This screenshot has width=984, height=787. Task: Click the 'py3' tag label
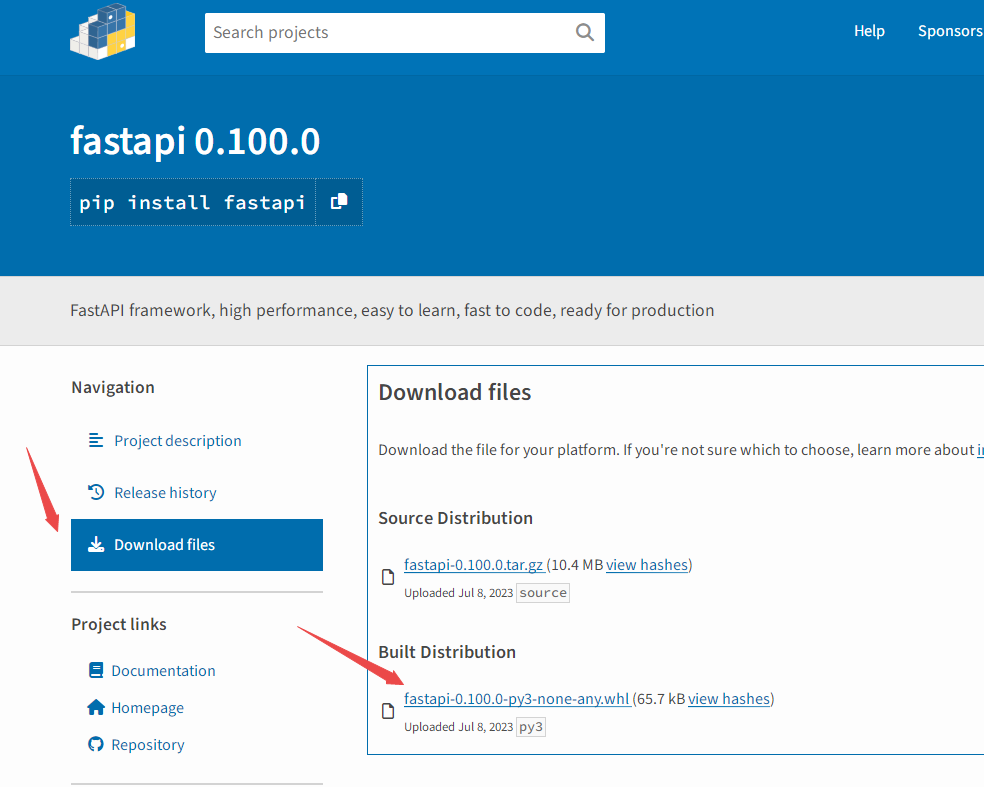[x=531, y=727]
